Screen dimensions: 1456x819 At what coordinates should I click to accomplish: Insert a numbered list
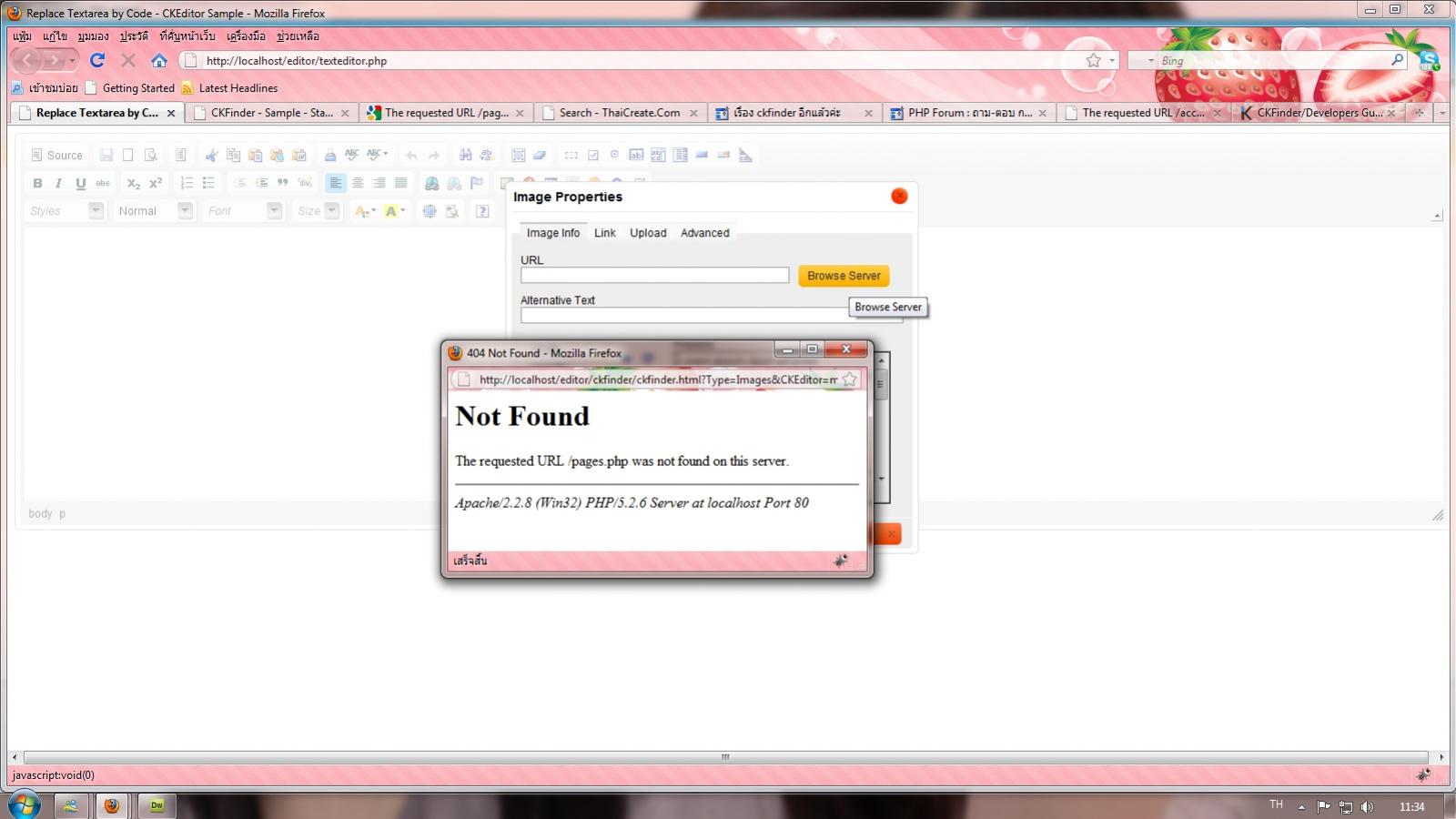(x=187, y=183)
